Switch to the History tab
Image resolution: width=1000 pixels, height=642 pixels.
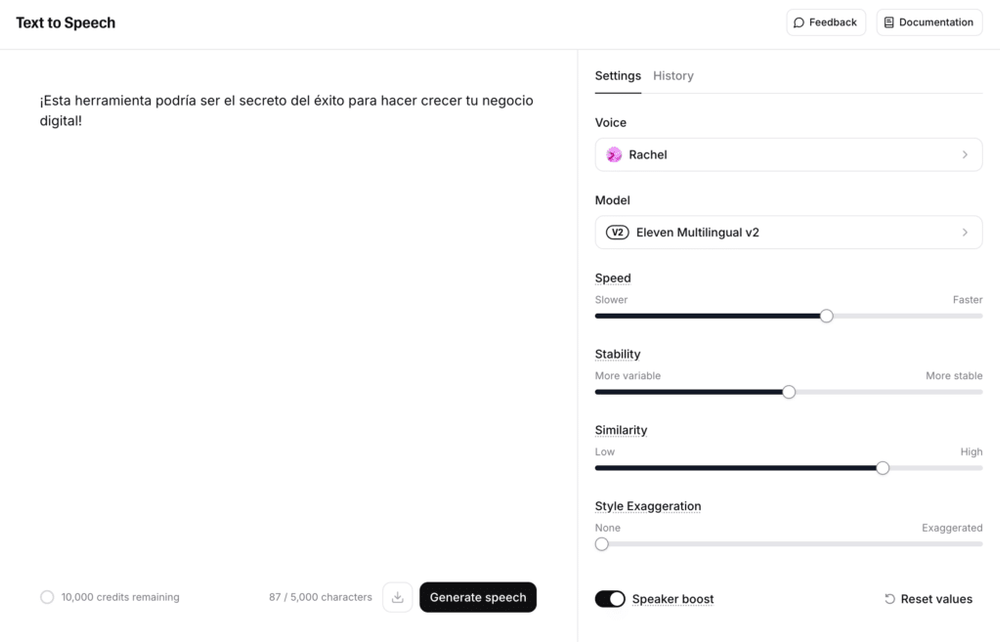pyautogui.click(x=673, y=76)
